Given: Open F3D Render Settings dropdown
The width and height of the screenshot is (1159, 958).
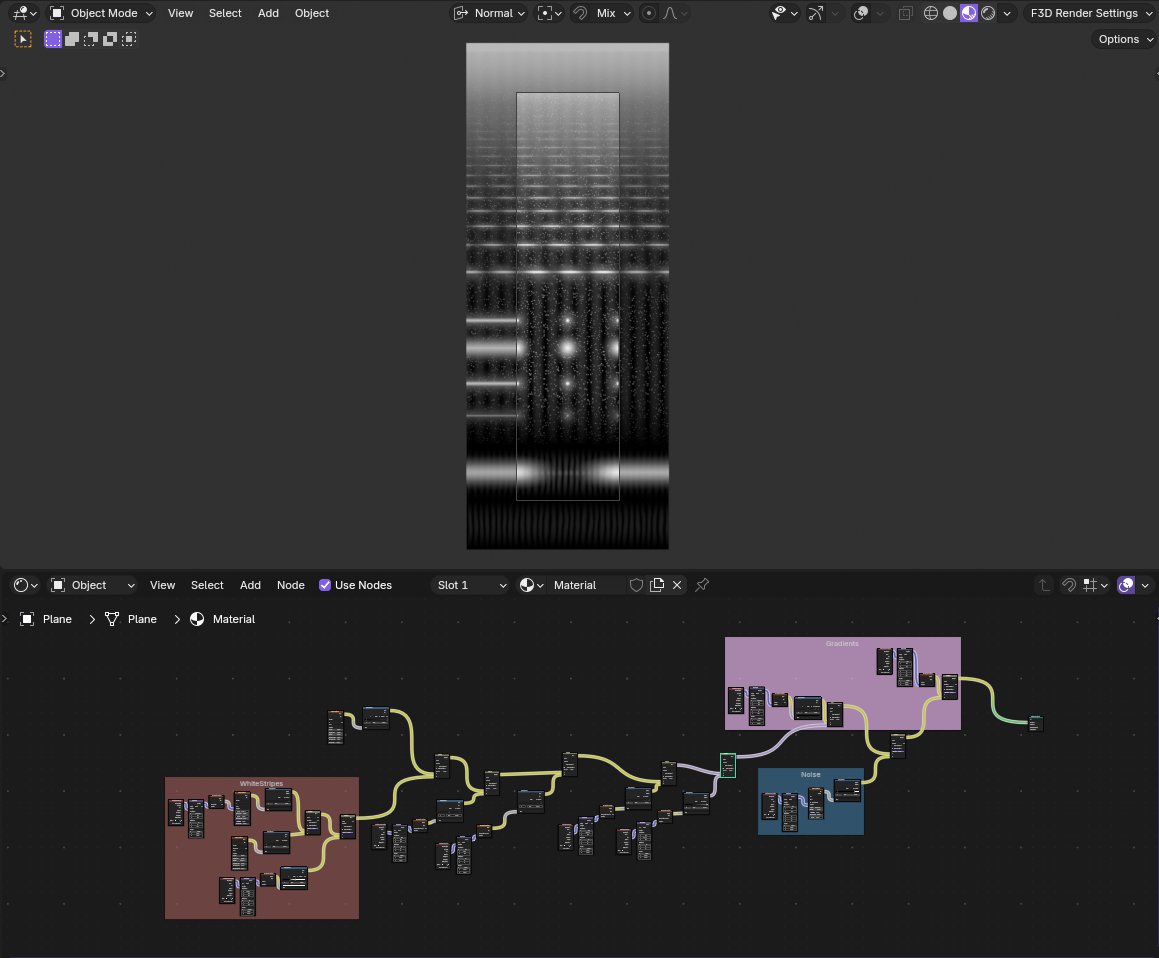Looking at the screenshot, I should click(x=1090, y=13).
